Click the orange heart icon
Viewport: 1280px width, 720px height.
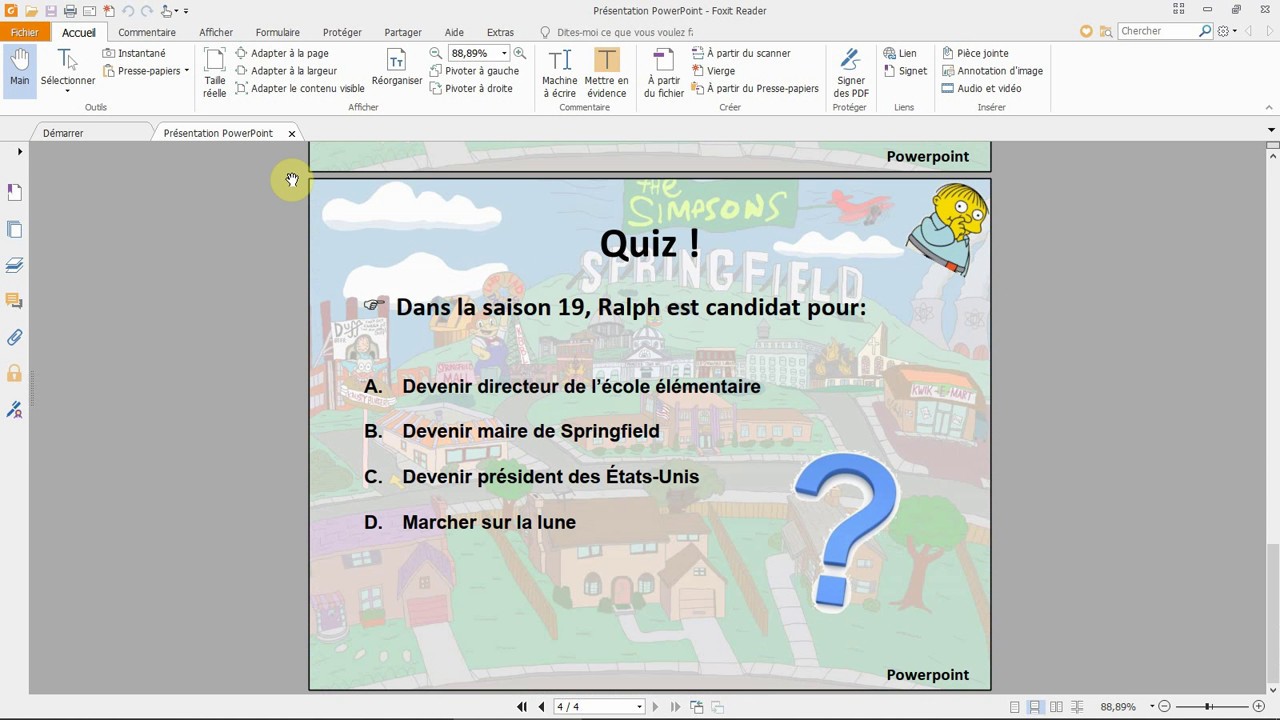(1086, 31)
